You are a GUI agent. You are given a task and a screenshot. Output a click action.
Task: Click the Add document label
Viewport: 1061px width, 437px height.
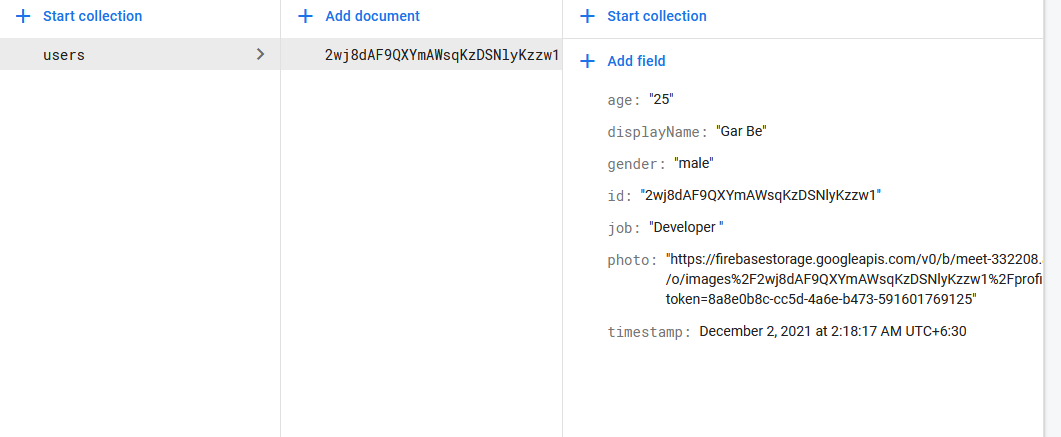pos(372,16)
